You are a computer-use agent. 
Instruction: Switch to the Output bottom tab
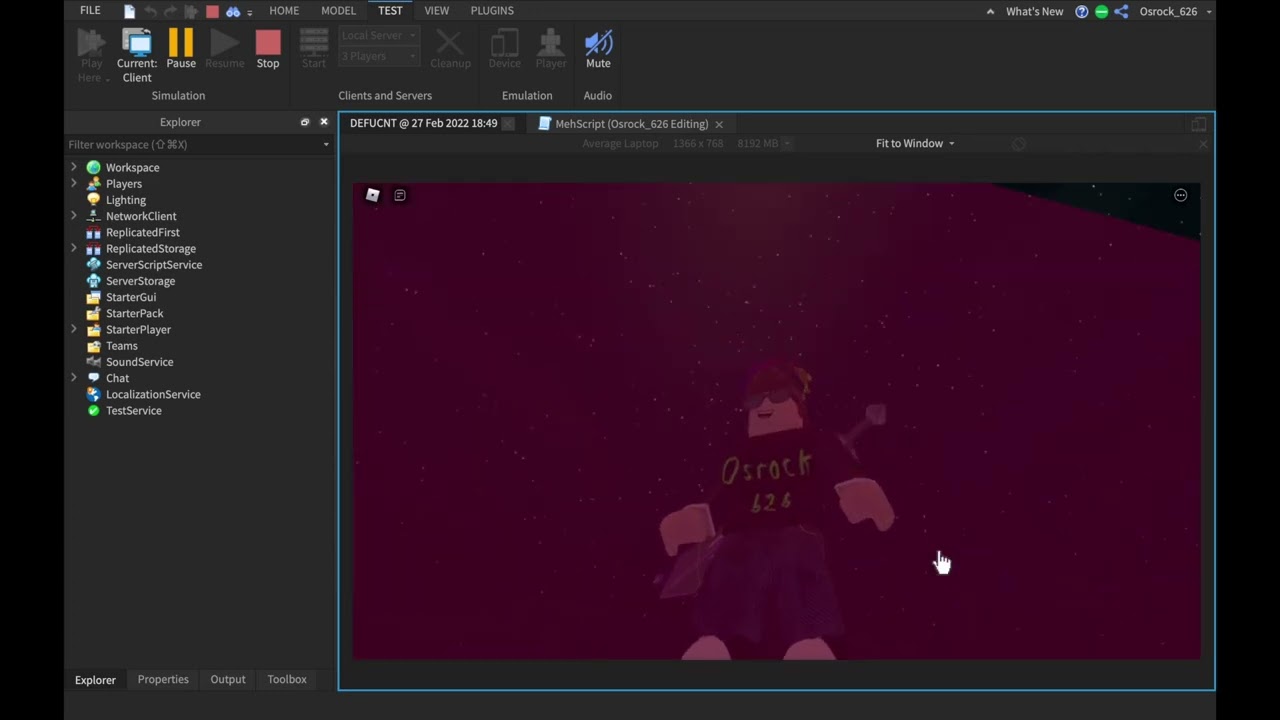[x=228, y=679]
